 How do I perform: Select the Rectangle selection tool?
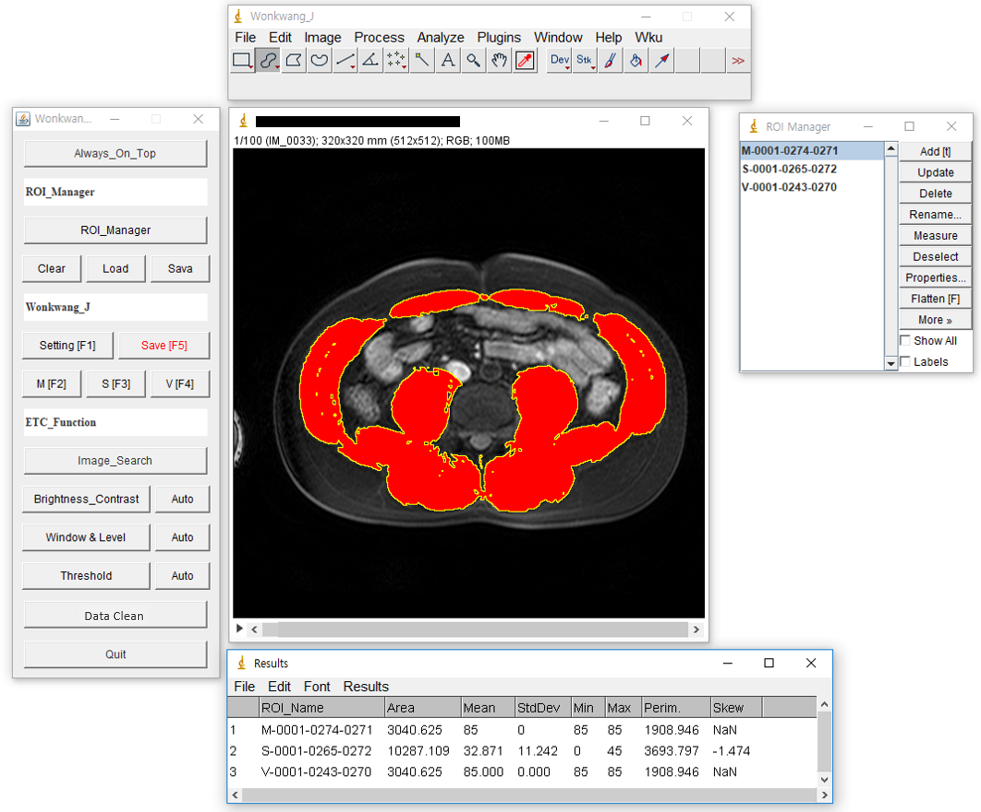(x=242, y=61)
